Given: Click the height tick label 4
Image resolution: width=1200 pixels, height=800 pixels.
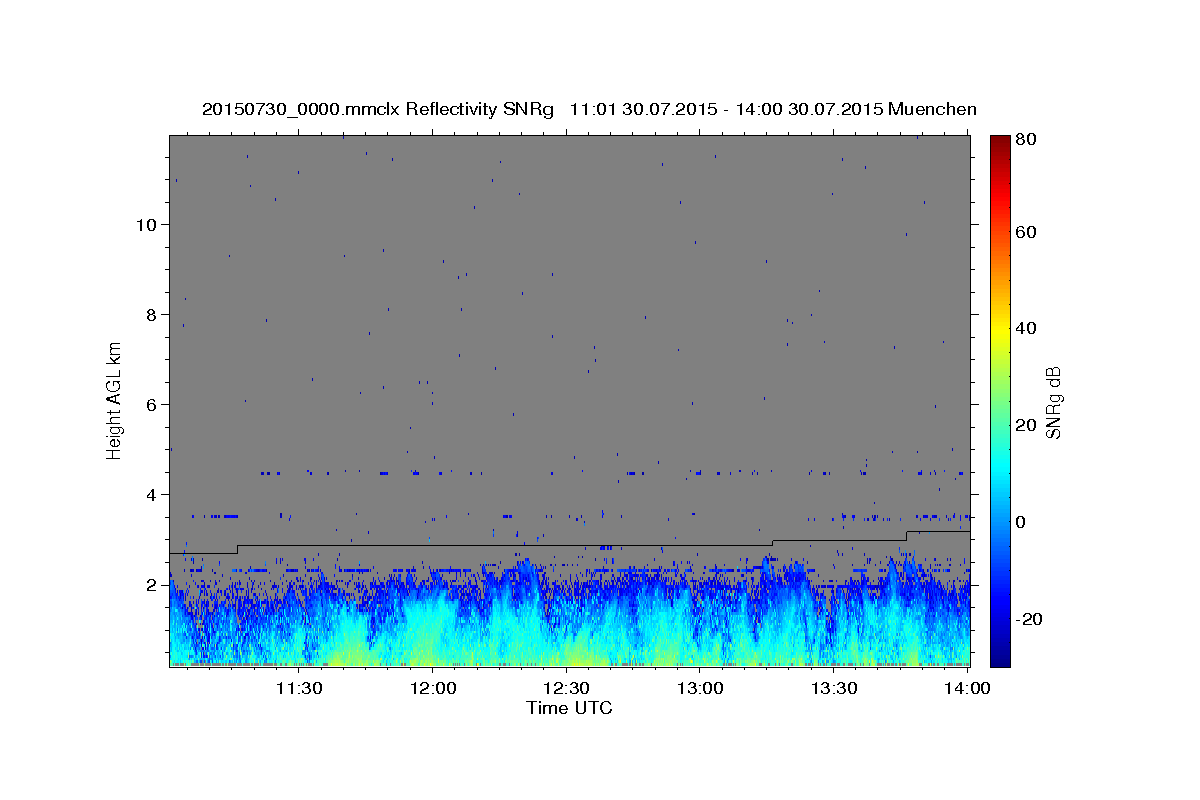Looking at the screenshot, I should click(x=150, y=495).
